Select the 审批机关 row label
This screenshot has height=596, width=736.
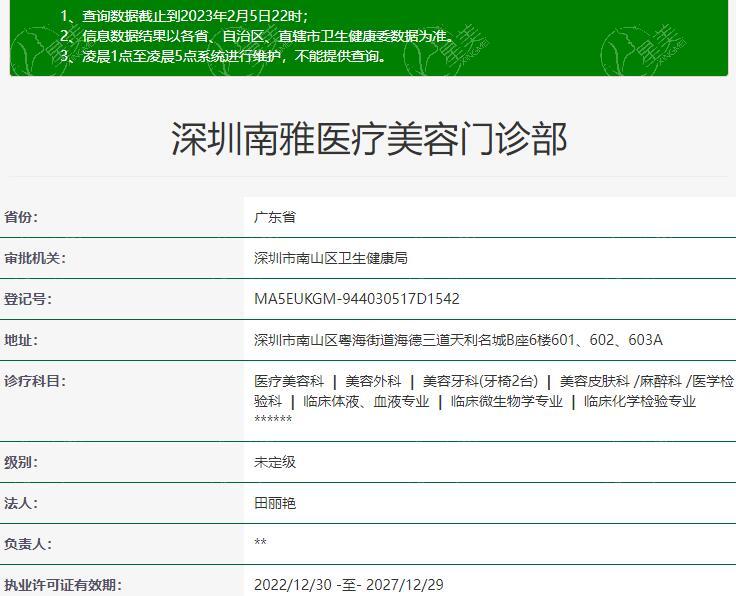pos(35,258)
